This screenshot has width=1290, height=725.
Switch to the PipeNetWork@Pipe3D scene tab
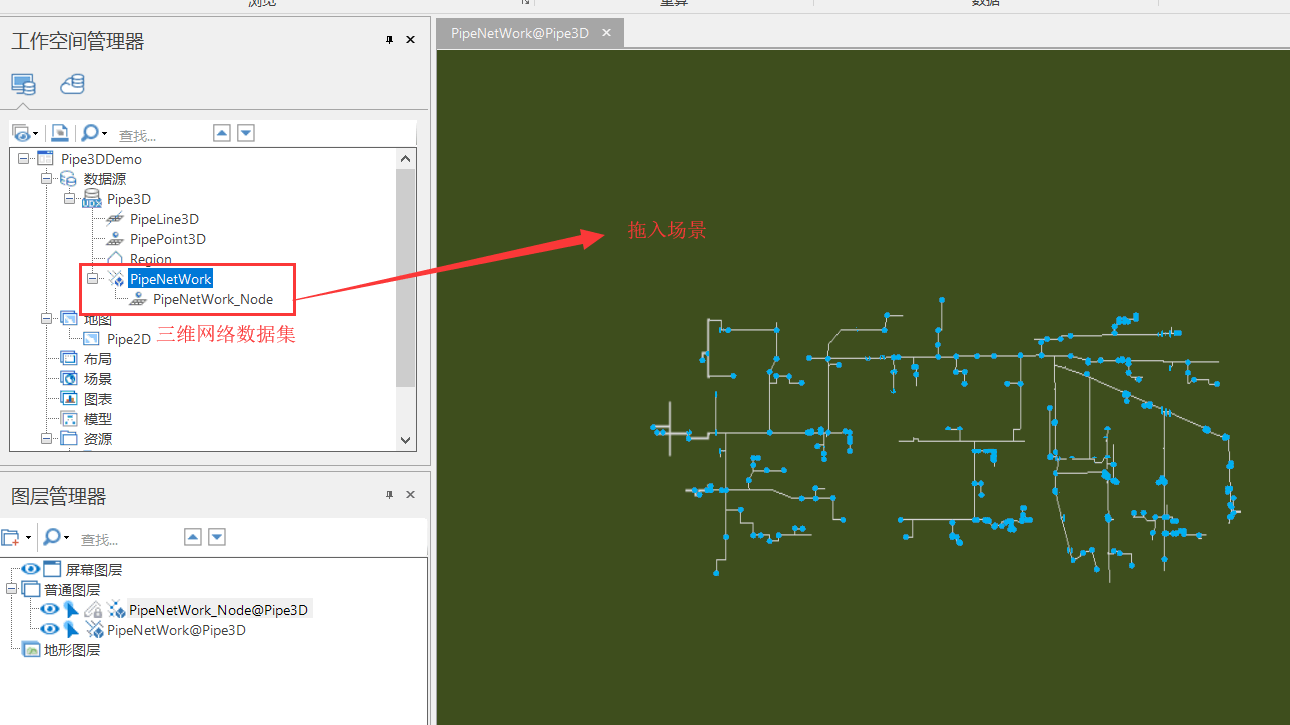pyautogui.click(x=520, y=33)
